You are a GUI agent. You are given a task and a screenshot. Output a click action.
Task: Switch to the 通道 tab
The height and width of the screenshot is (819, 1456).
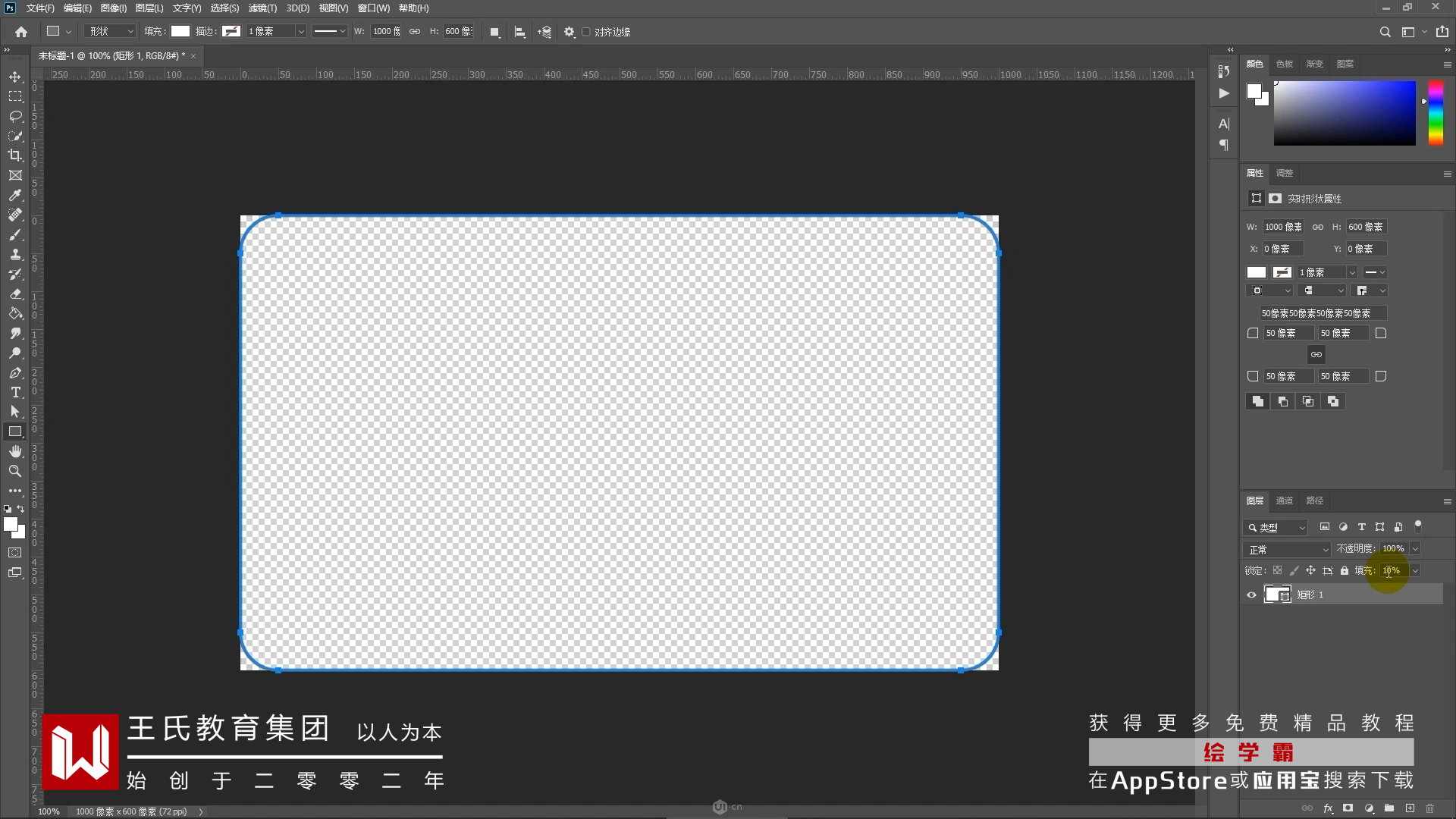point(1284,500)
